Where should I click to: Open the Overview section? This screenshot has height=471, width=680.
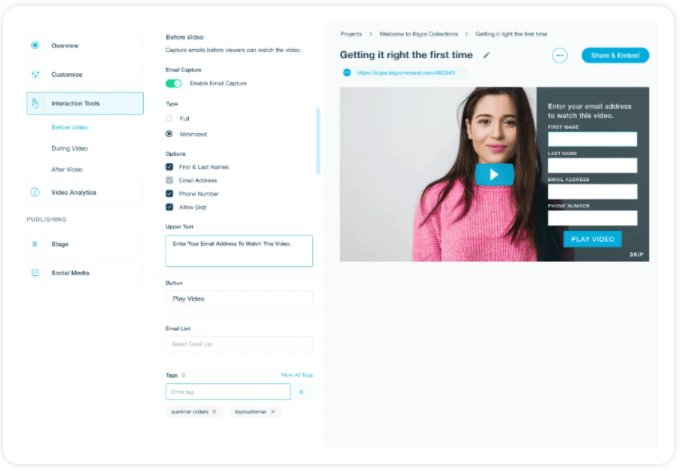85,46
